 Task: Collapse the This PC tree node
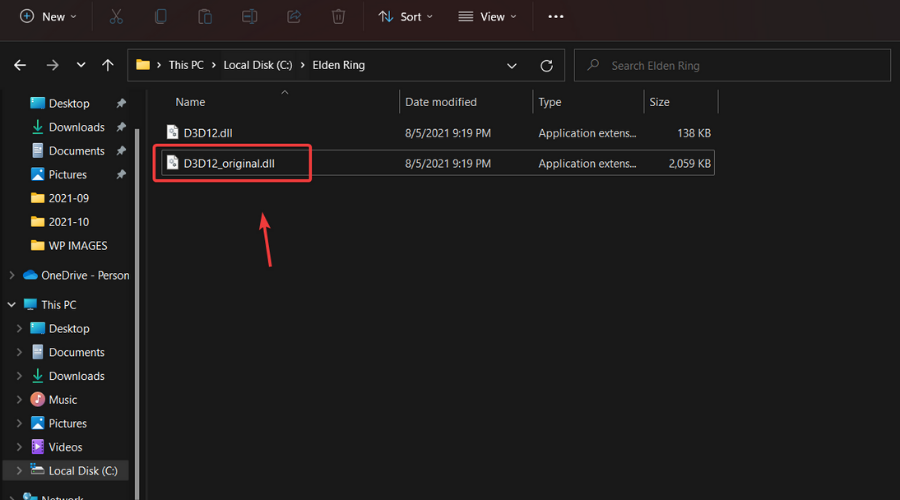[x=11, y=305]
